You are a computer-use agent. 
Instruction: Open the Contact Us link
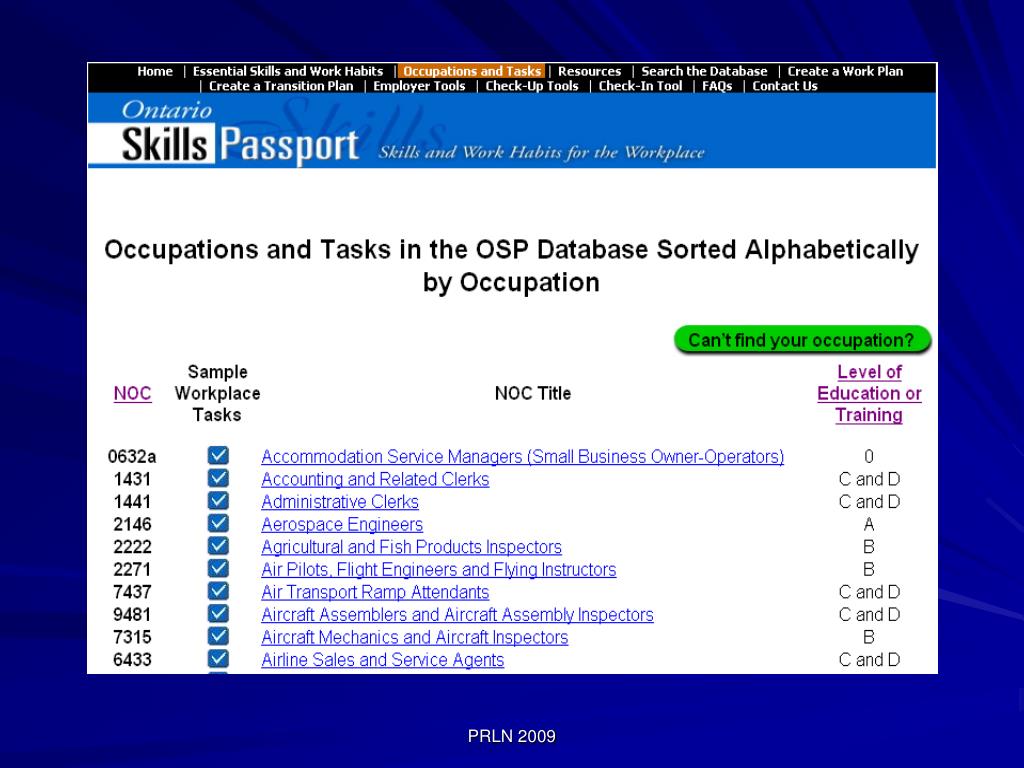tap(784, 86)
